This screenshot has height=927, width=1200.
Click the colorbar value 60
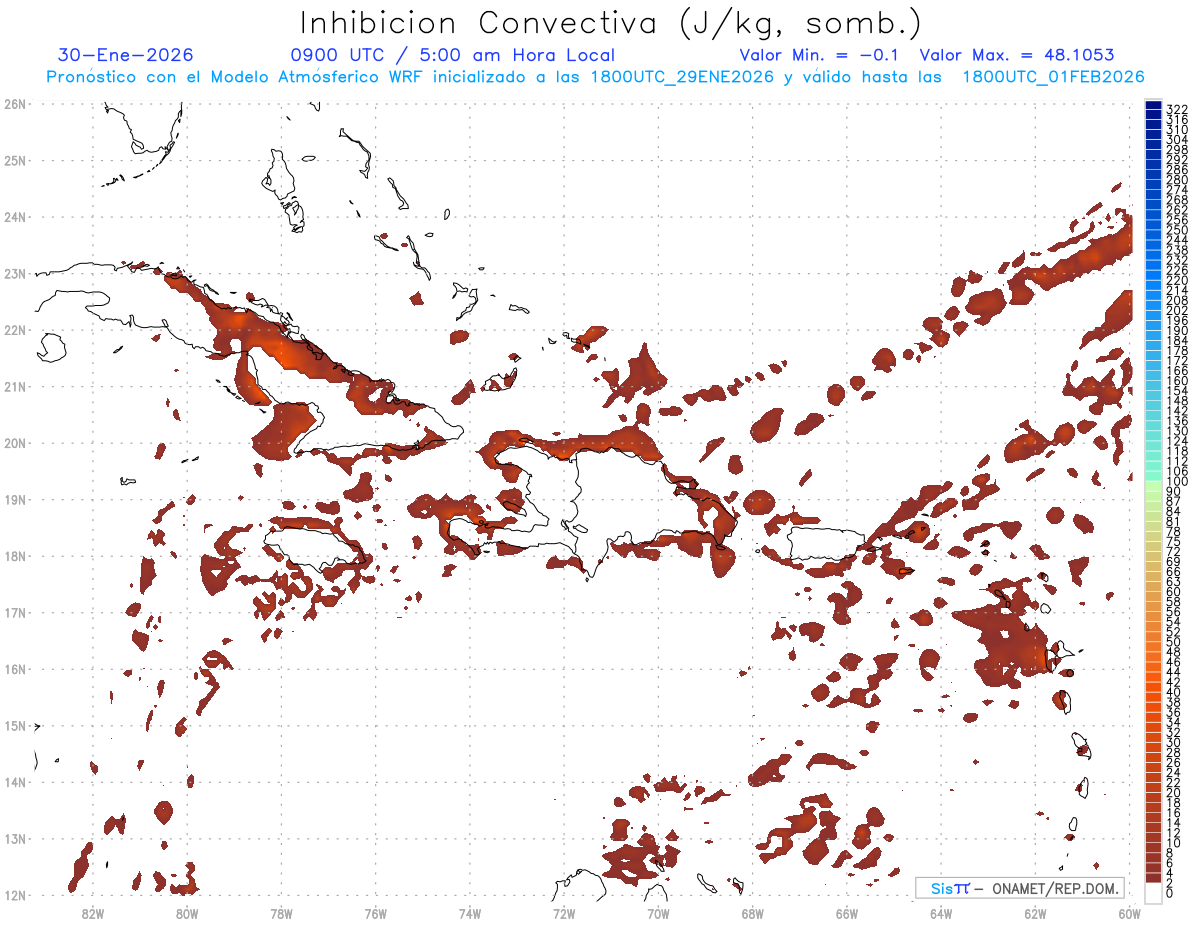[x=1175, y=592]
